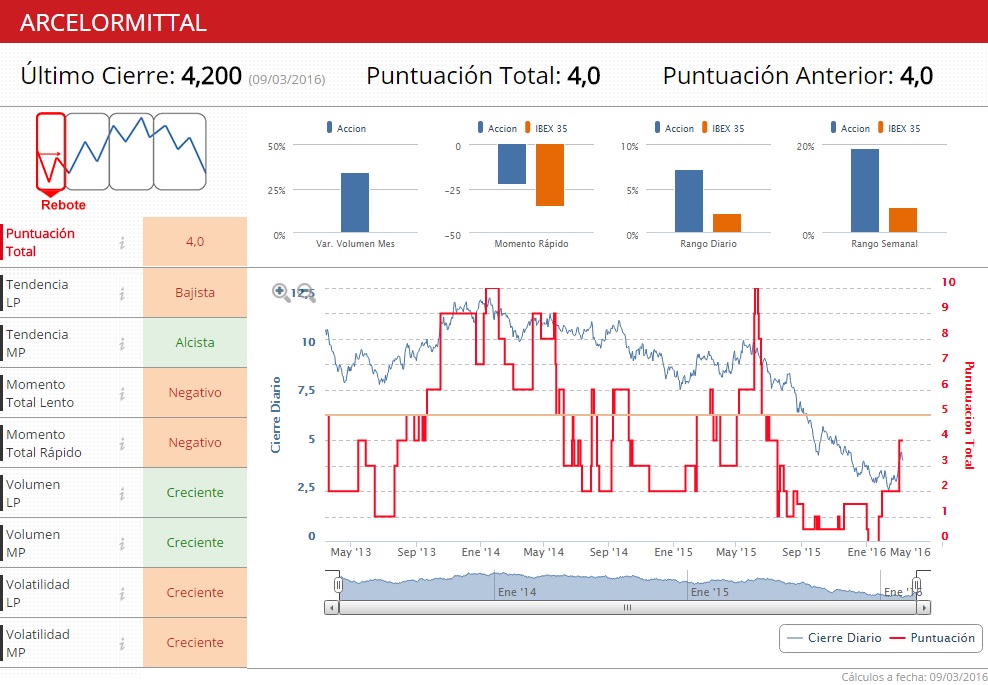Screen dimensions: 988x685
Task: Click the navigator scrollbar left arrow
Action: point(331,608)
